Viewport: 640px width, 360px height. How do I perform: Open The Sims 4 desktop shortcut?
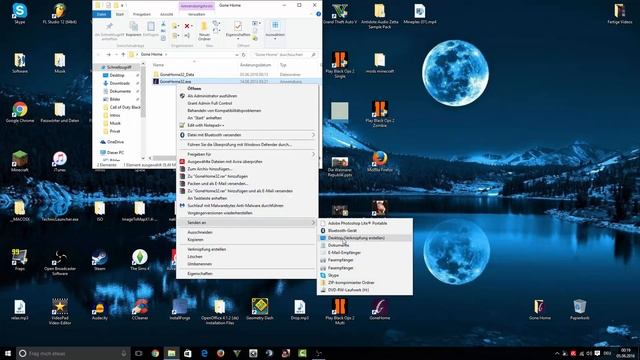tap(140, 260)
